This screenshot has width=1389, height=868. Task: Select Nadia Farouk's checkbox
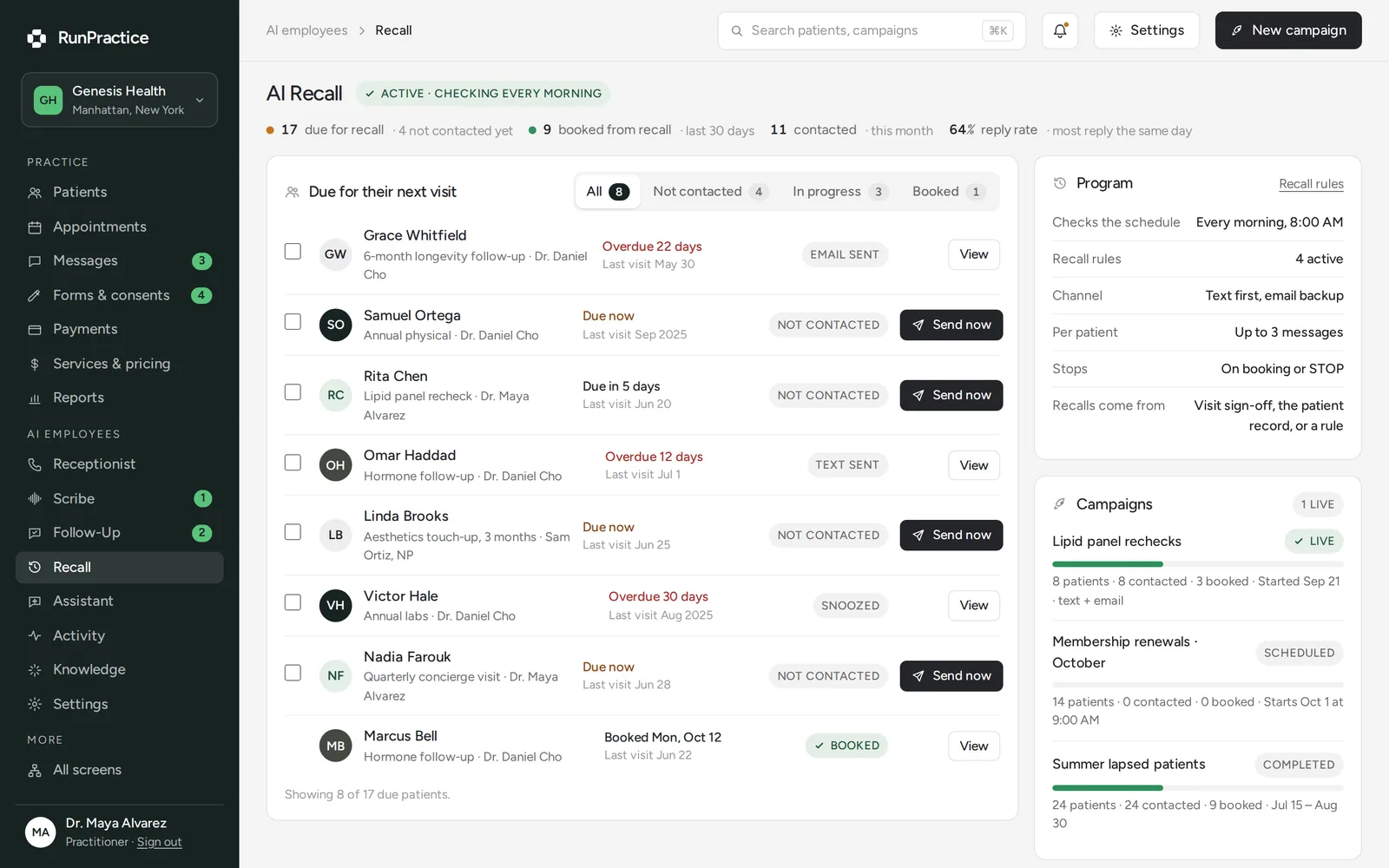point(293,672)
